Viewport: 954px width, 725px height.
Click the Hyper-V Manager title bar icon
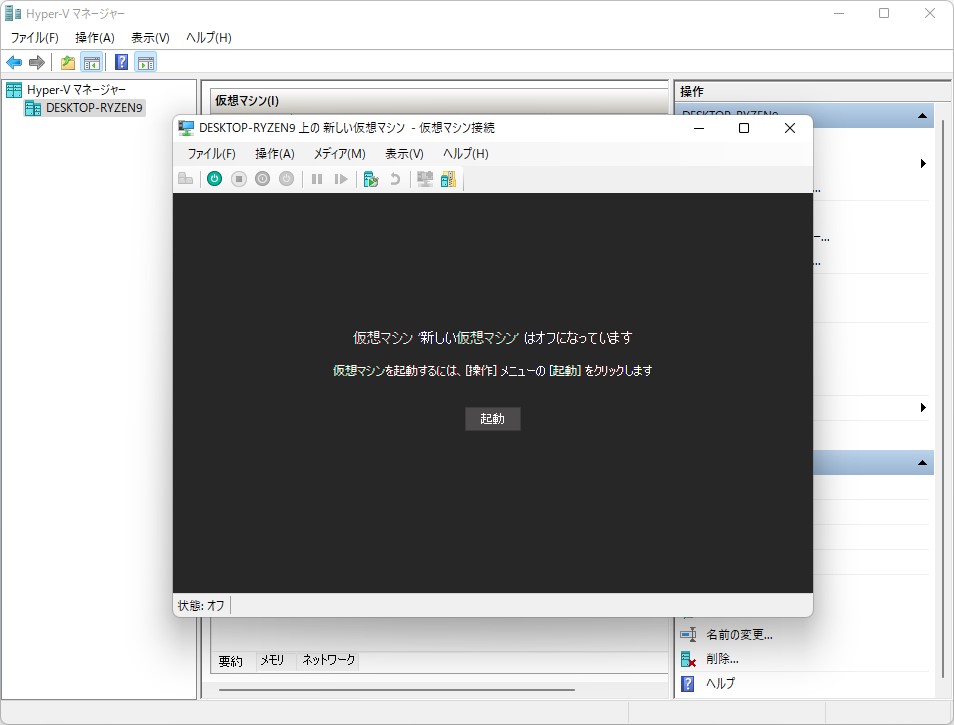[x=13, y=13]
